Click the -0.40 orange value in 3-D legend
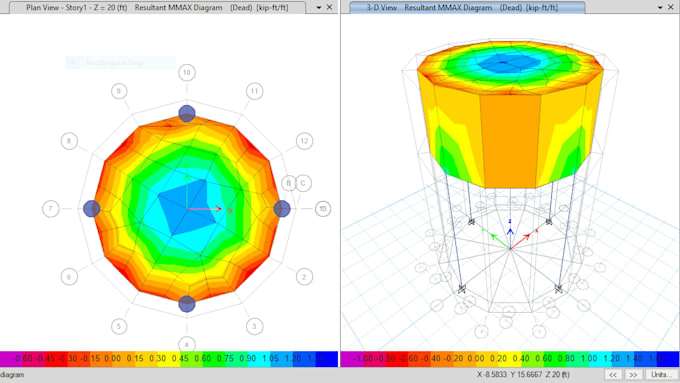 click(x=431, y=359)
